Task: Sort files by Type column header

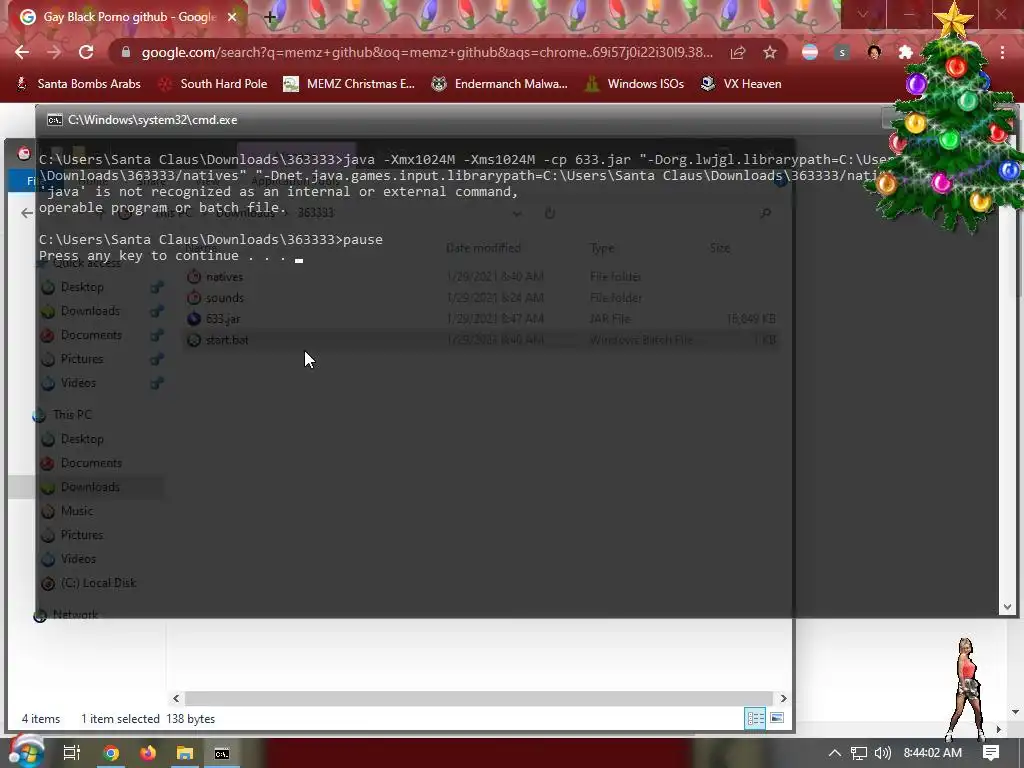Action: coord(602,248)
